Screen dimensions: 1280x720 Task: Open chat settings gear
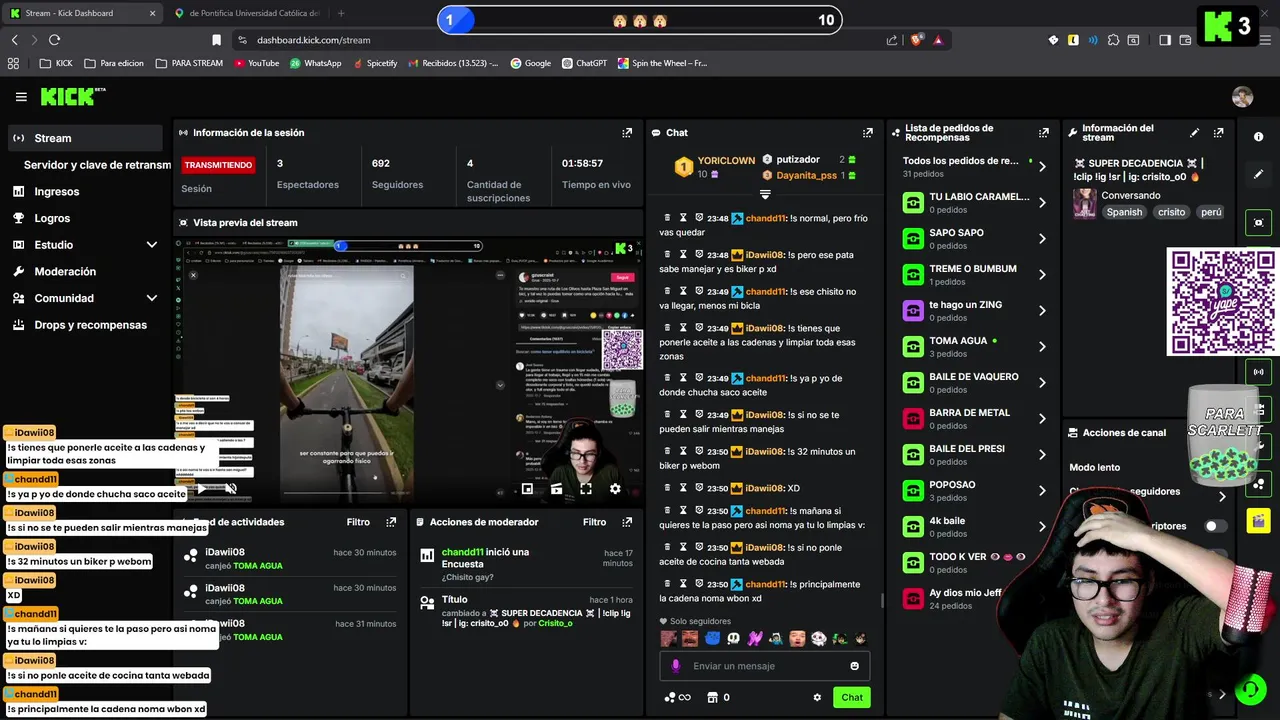pos(817,698)
